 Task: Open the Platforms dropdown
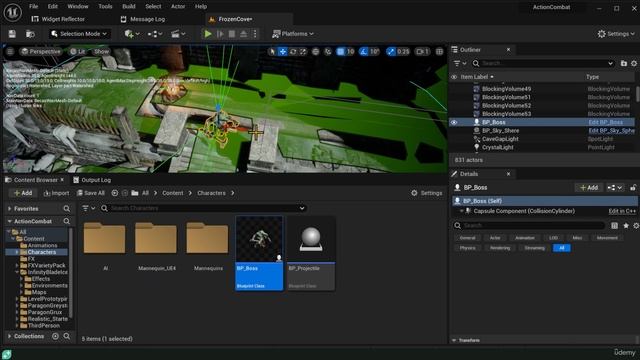click(293, 34)
